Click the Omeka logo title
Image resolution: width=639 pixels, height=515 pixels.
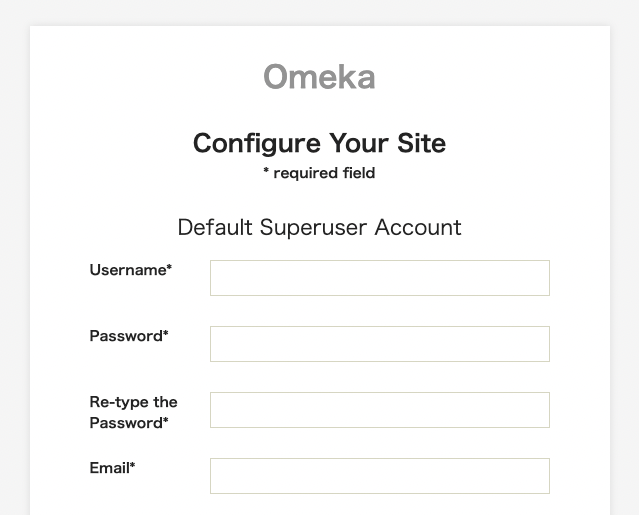click(319, 77)
